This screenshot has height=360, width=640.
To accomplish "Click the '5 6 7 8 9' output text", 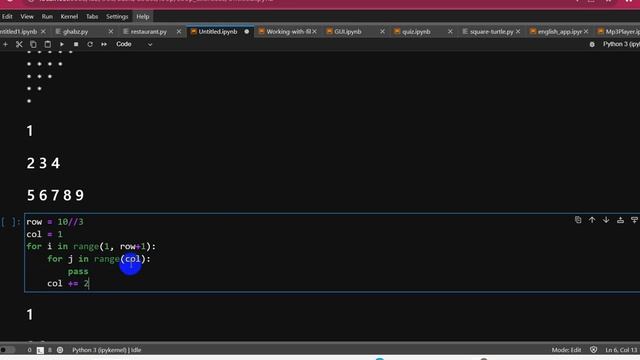I will [x=56, y=196].
